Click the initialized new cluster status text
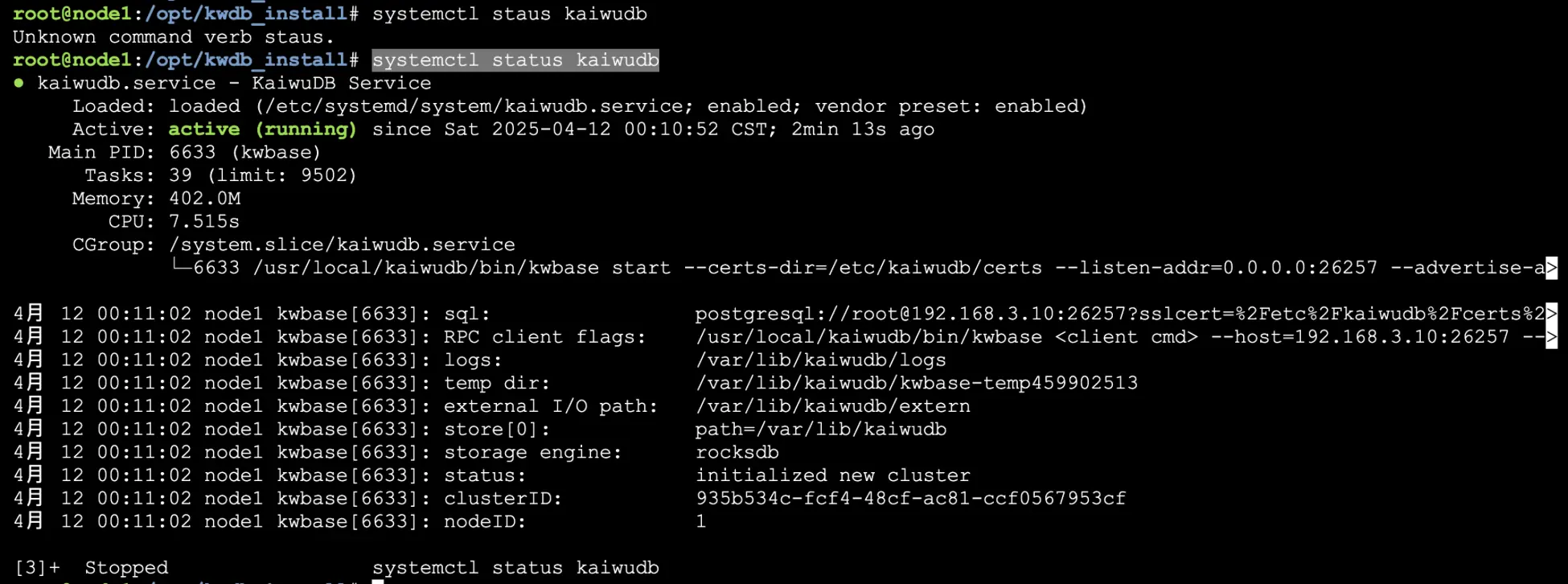 833,475
